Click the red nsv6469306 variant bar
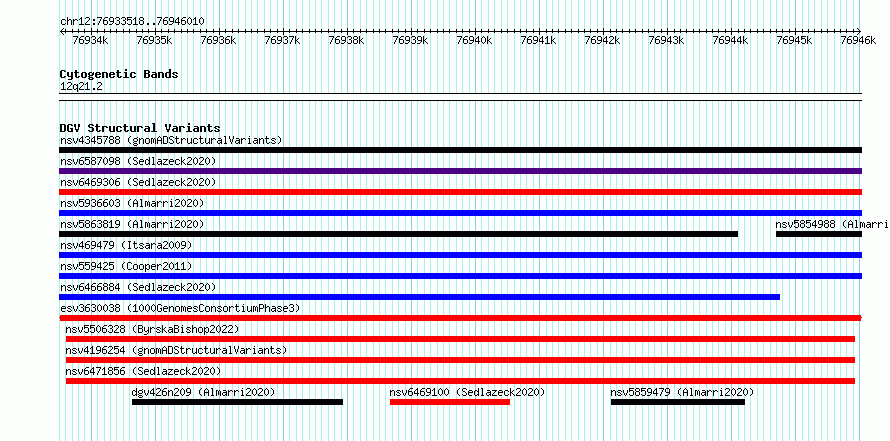 [460, 192]
